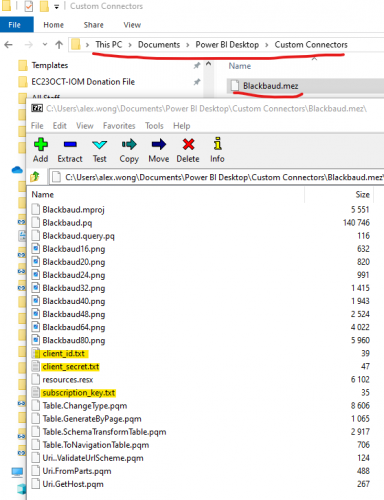Image resolution: width=384 pixels, height=500 pixels.
Task: Click the Explorer Name column header
Action: [x=240, y=66]
